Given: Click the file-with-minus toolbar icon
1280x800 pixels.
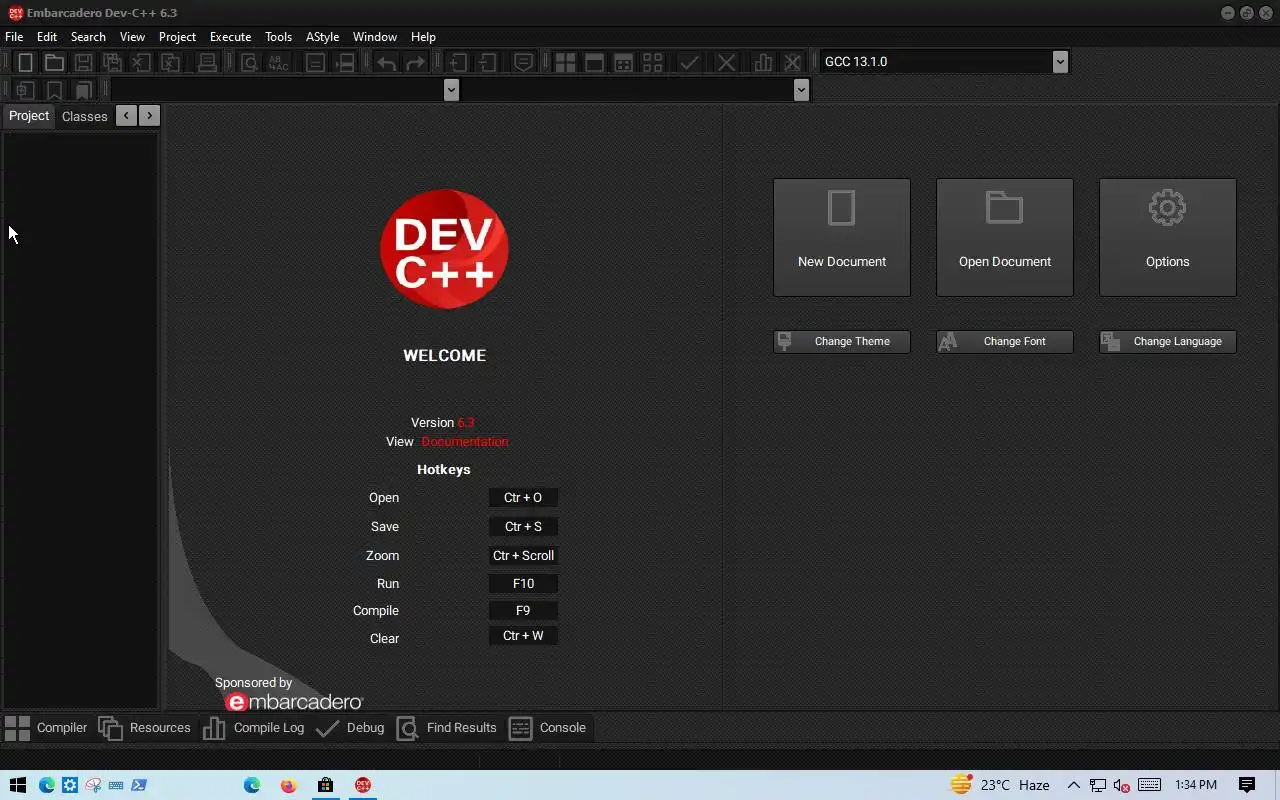Looking at the screenshot, I should pyautogui.click(x=486, y=62).
